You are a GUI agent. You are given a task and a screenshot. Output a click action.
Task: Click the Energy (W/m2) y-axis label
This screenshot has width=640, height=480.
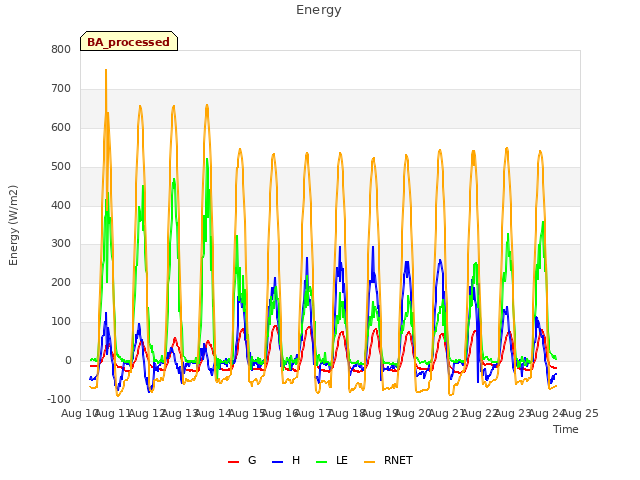[13, 225]
